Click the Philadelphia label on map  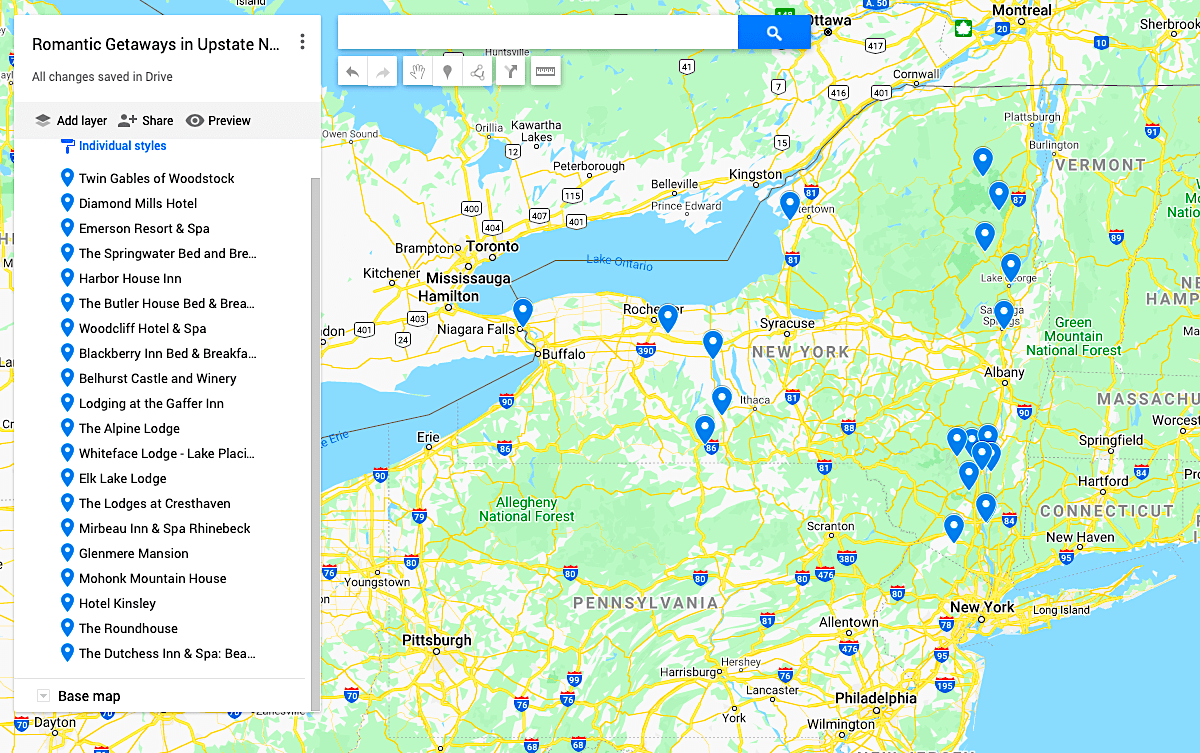pyautogui.click(x=876, y=698)
